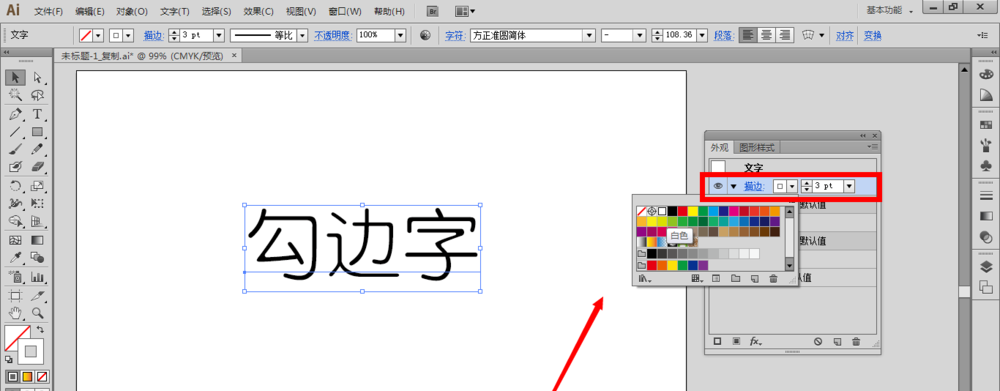The height and width of the screenshot is (391, 1000).
Task: Select the Magic Wand tool
Action: [x=16, y=96]
